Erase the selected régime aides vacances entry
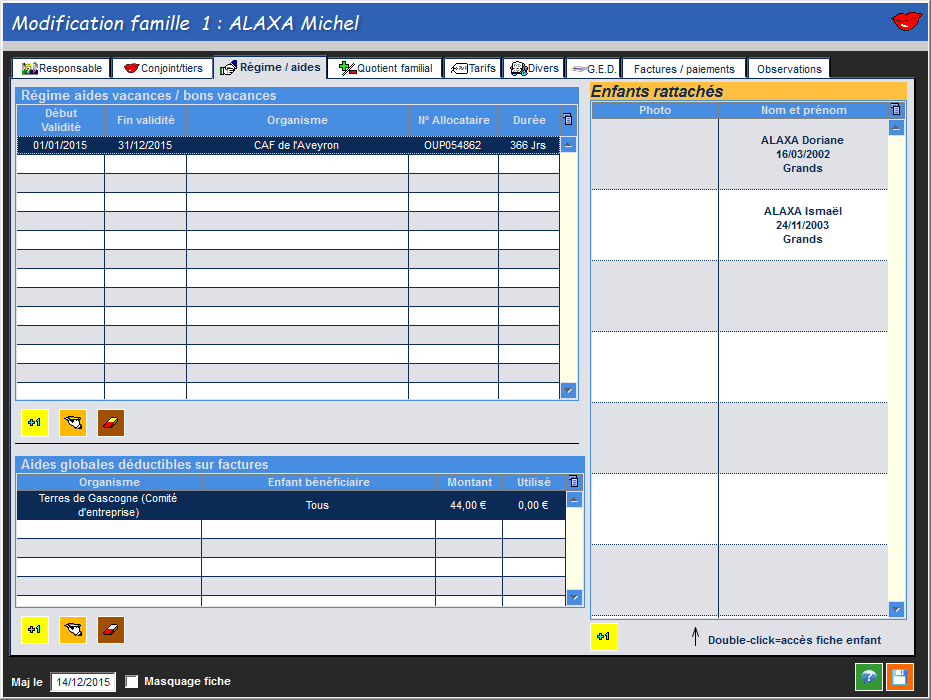 [x=111, y=423]
